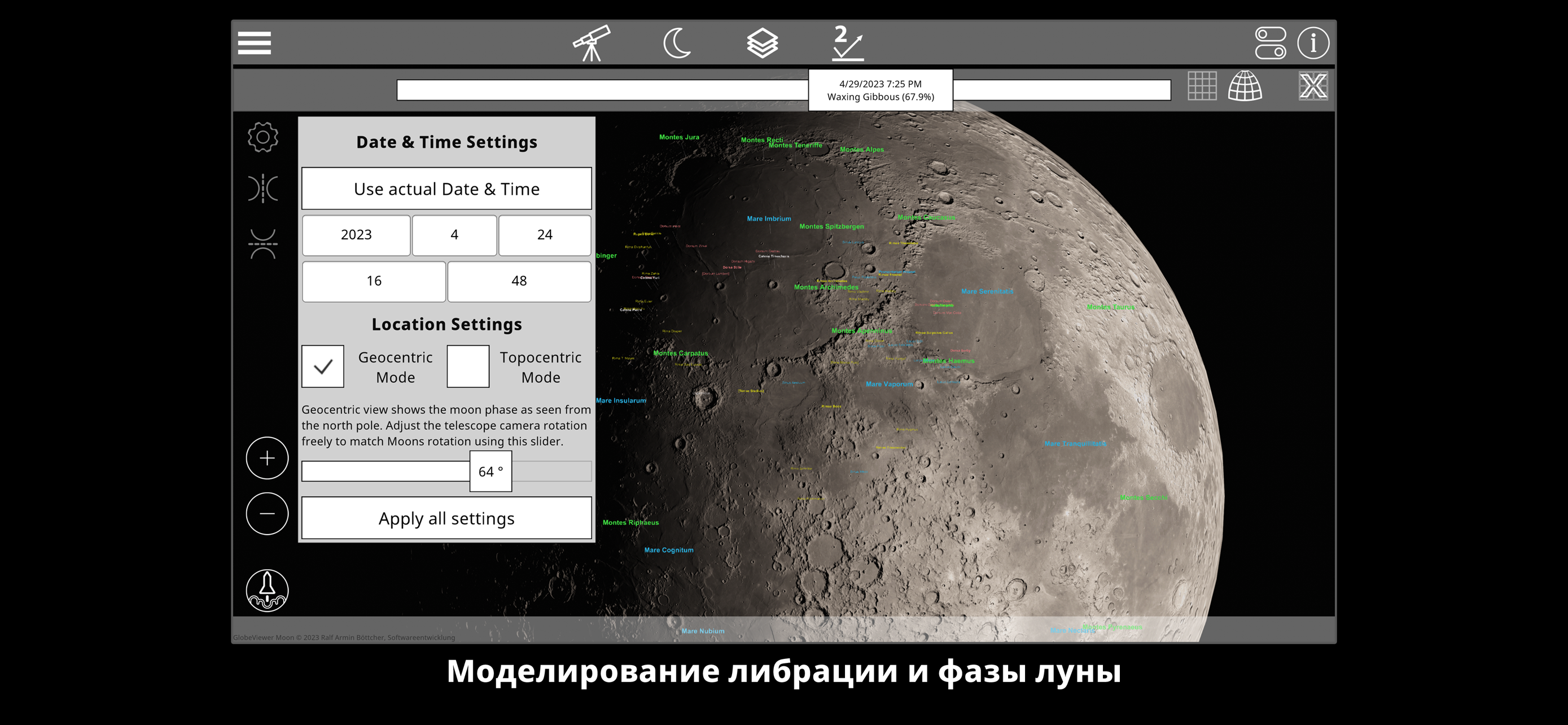Click the Montes Haemus label

pos(948,361)
